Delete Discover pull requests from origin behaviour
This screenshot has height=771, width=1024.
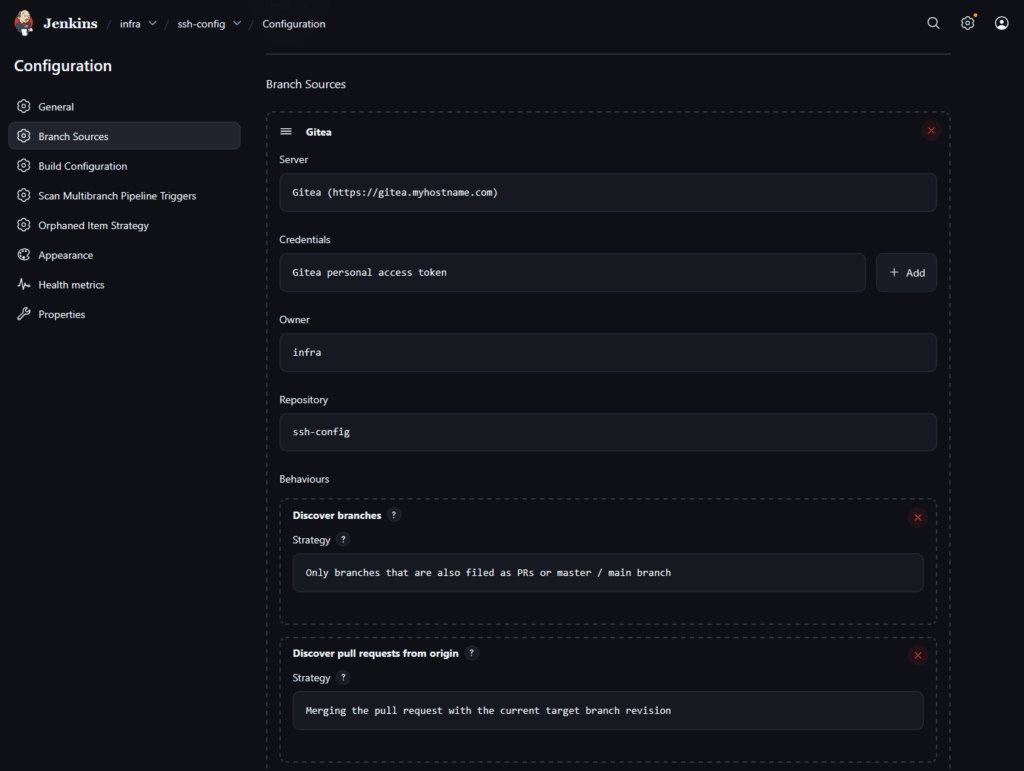tap(917, 655)
